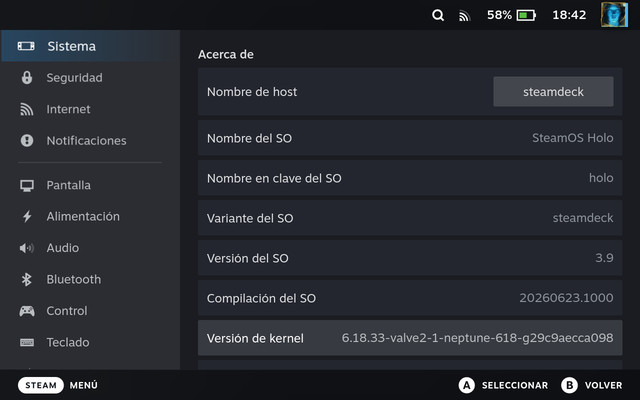Click the 18:42 clock
This screenshot has height=400, width=640.
point(569,15)
